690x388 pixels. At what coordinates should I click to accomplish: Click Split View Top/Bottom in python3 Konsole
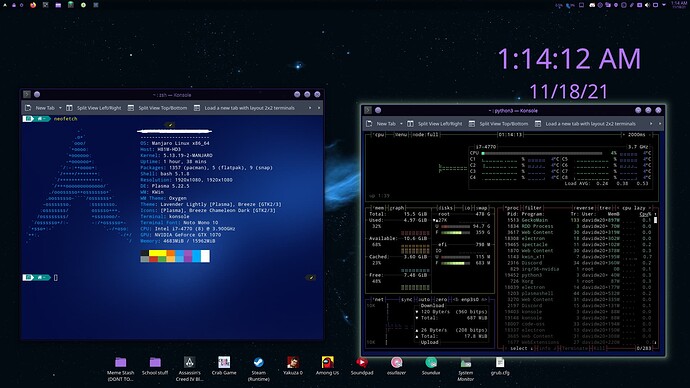[498, 124]
